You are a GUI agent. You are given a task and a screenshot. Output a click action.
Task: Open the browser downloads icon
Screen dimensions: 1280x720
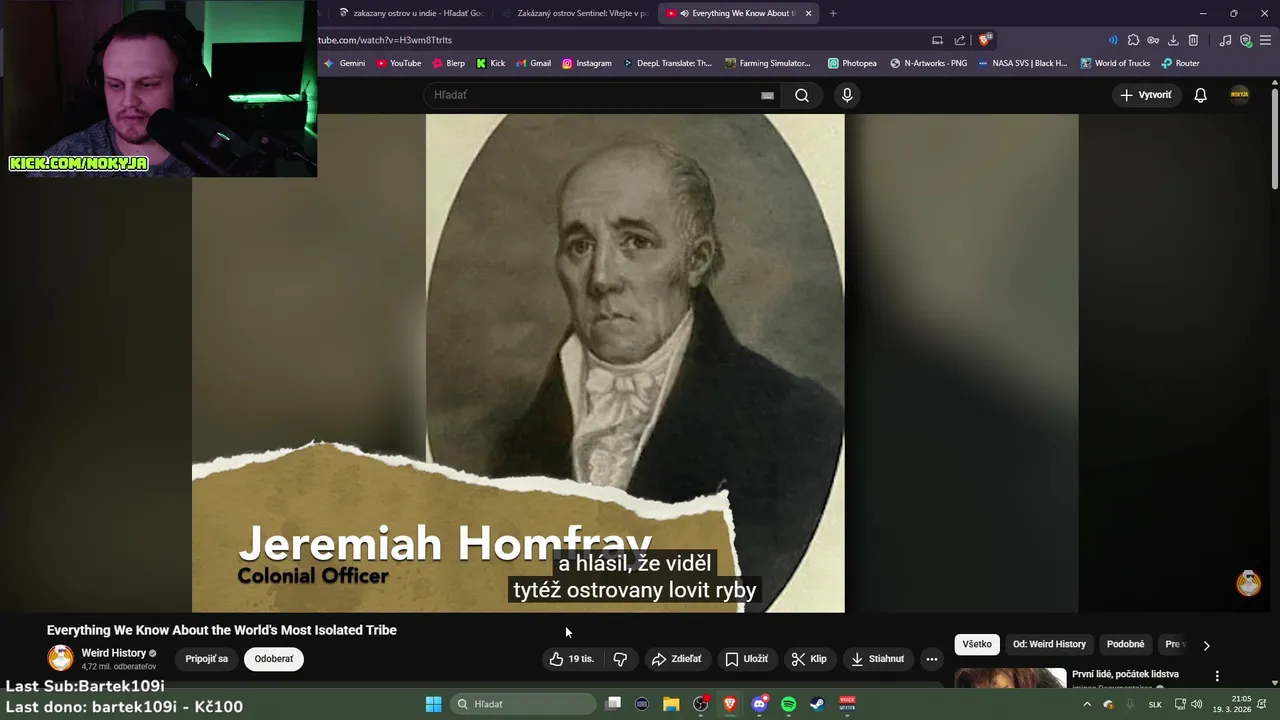click(1173, 40)
